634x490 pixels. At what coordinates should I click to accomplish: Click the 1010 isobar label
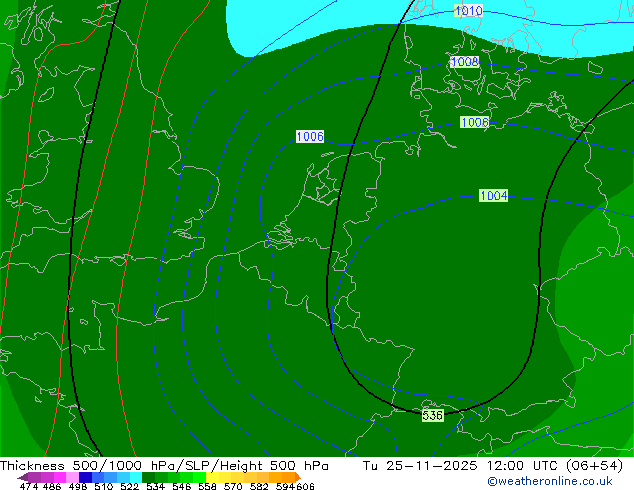pos(468,11)
